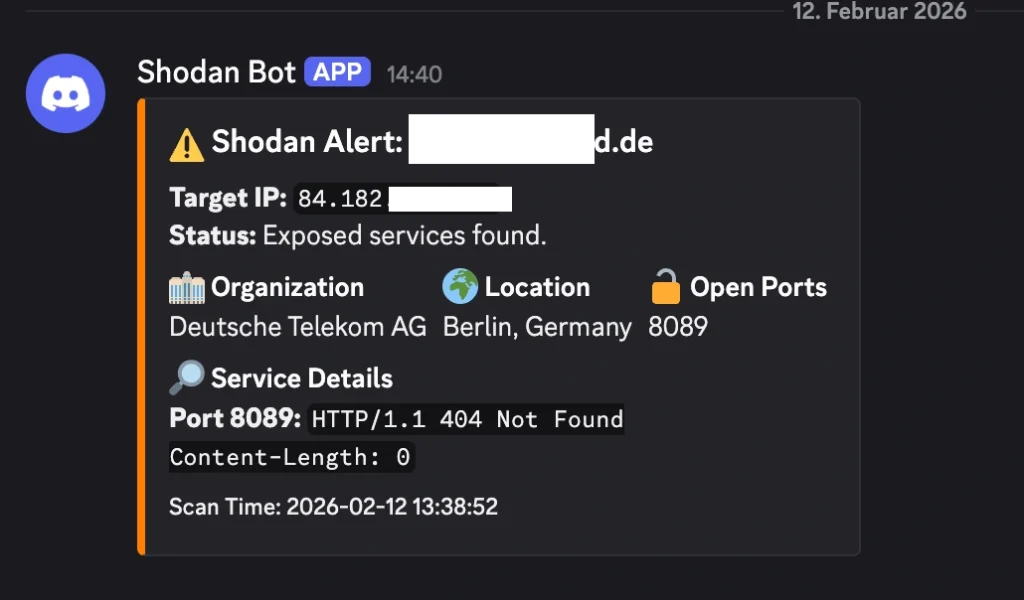The height and width of the screenshot is (600, 1024).
Task: Click the Shodan Bot Discord avatar
Action: tap(65, 93)
